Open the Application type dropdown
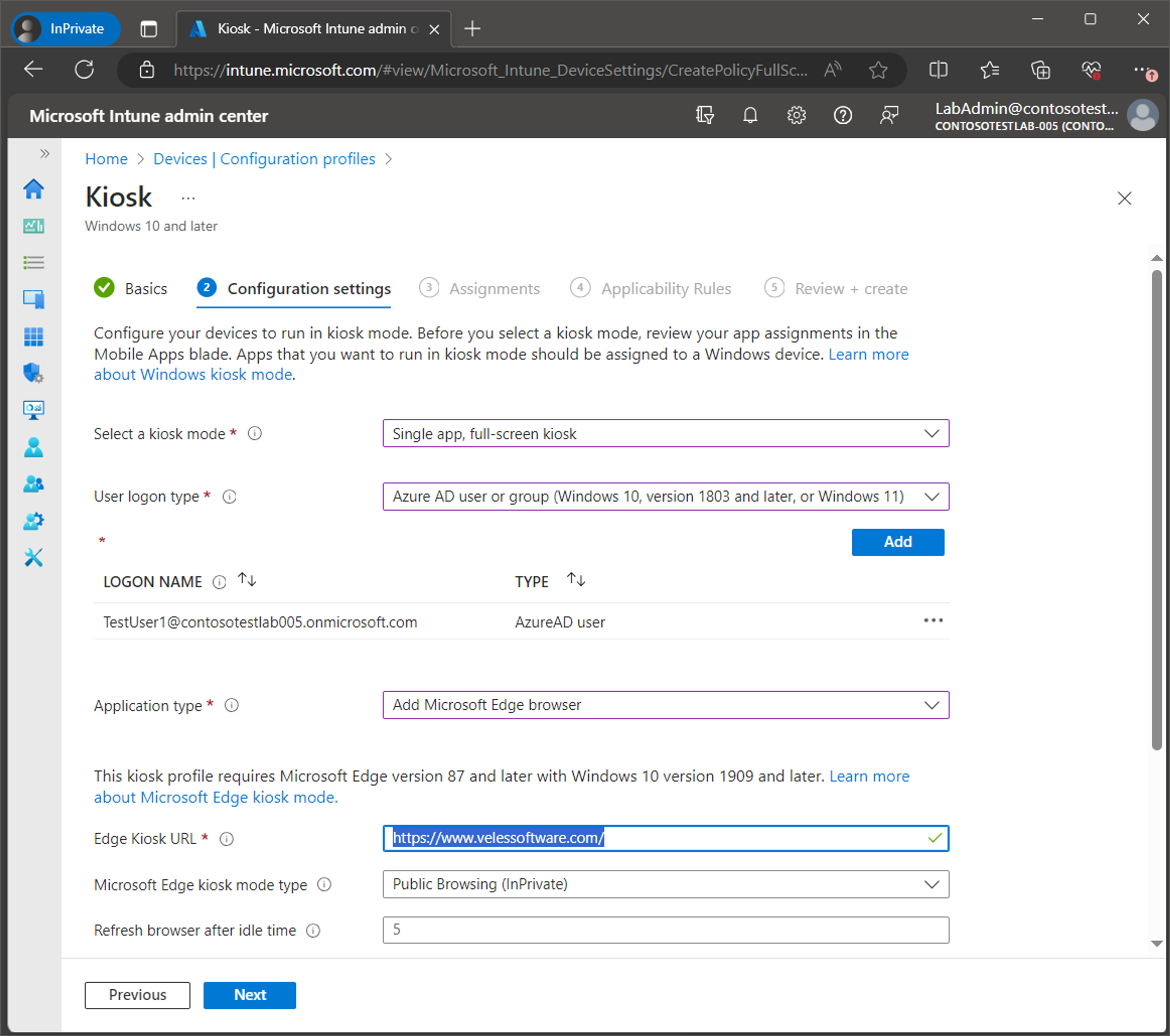1170x1036 pixels. coord(666,705)
